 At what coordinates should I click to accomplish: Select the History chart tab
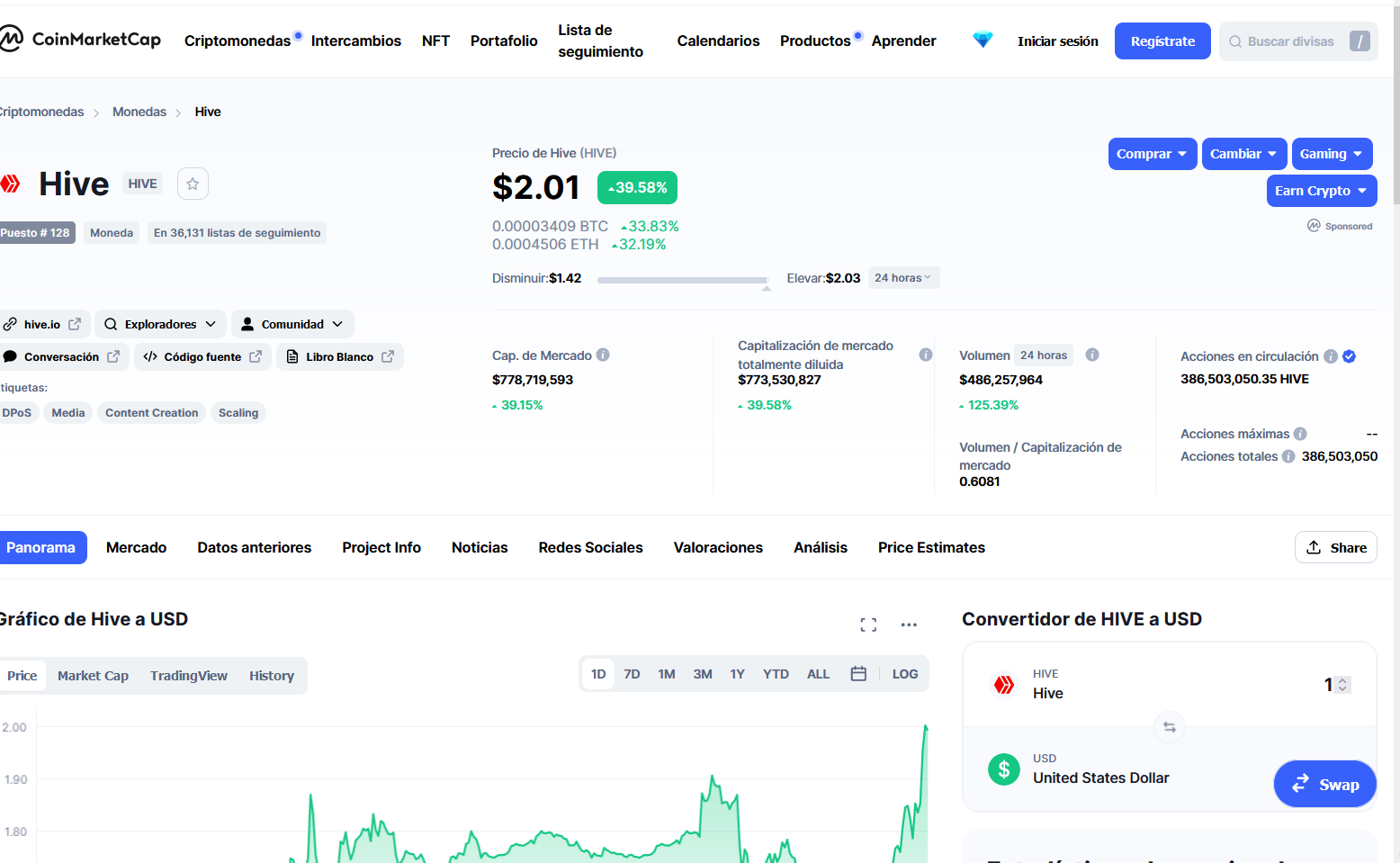tap(272, 676)
